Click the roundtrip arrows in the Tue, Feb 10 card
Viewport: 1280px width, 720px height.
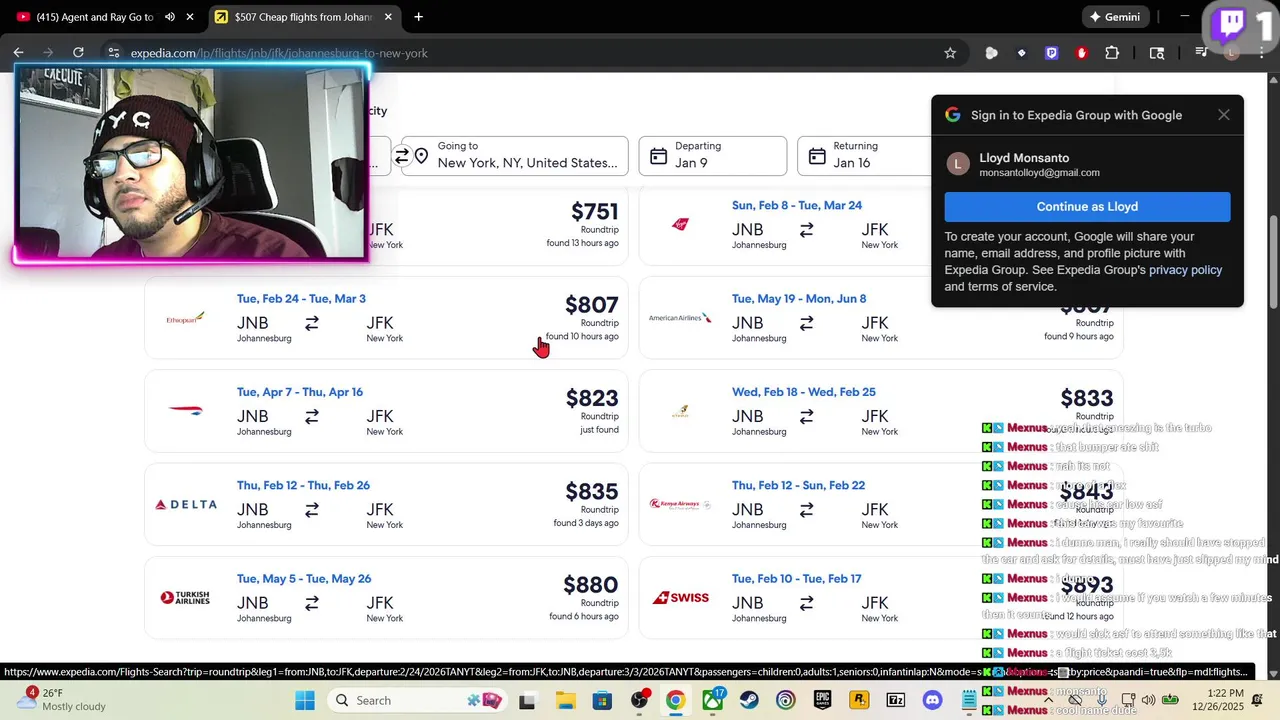(x=806, y=603)
